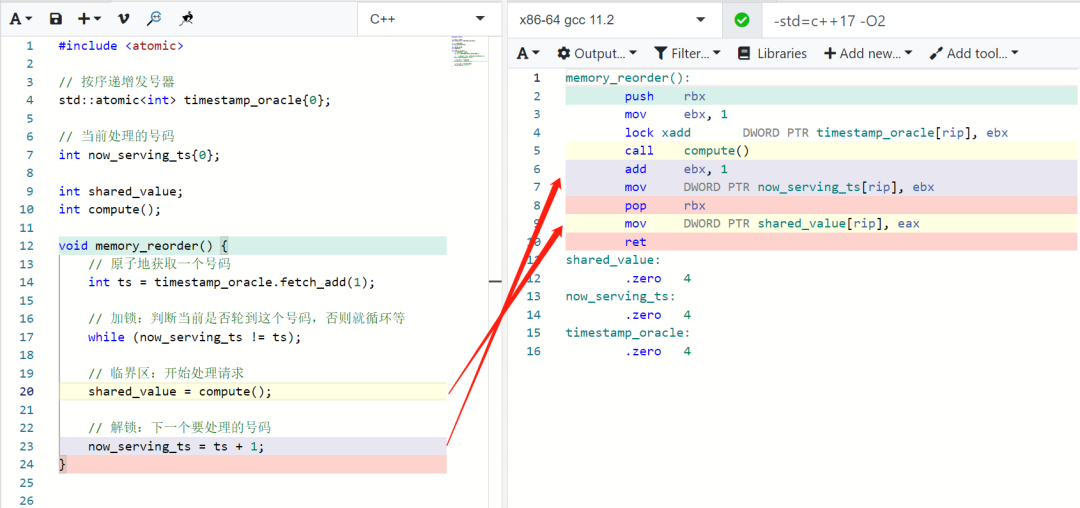Click the line 'int now_serving_ts{0};'
The height and width of the screenshot is (508, 1080).
click(x=140, y=155)
